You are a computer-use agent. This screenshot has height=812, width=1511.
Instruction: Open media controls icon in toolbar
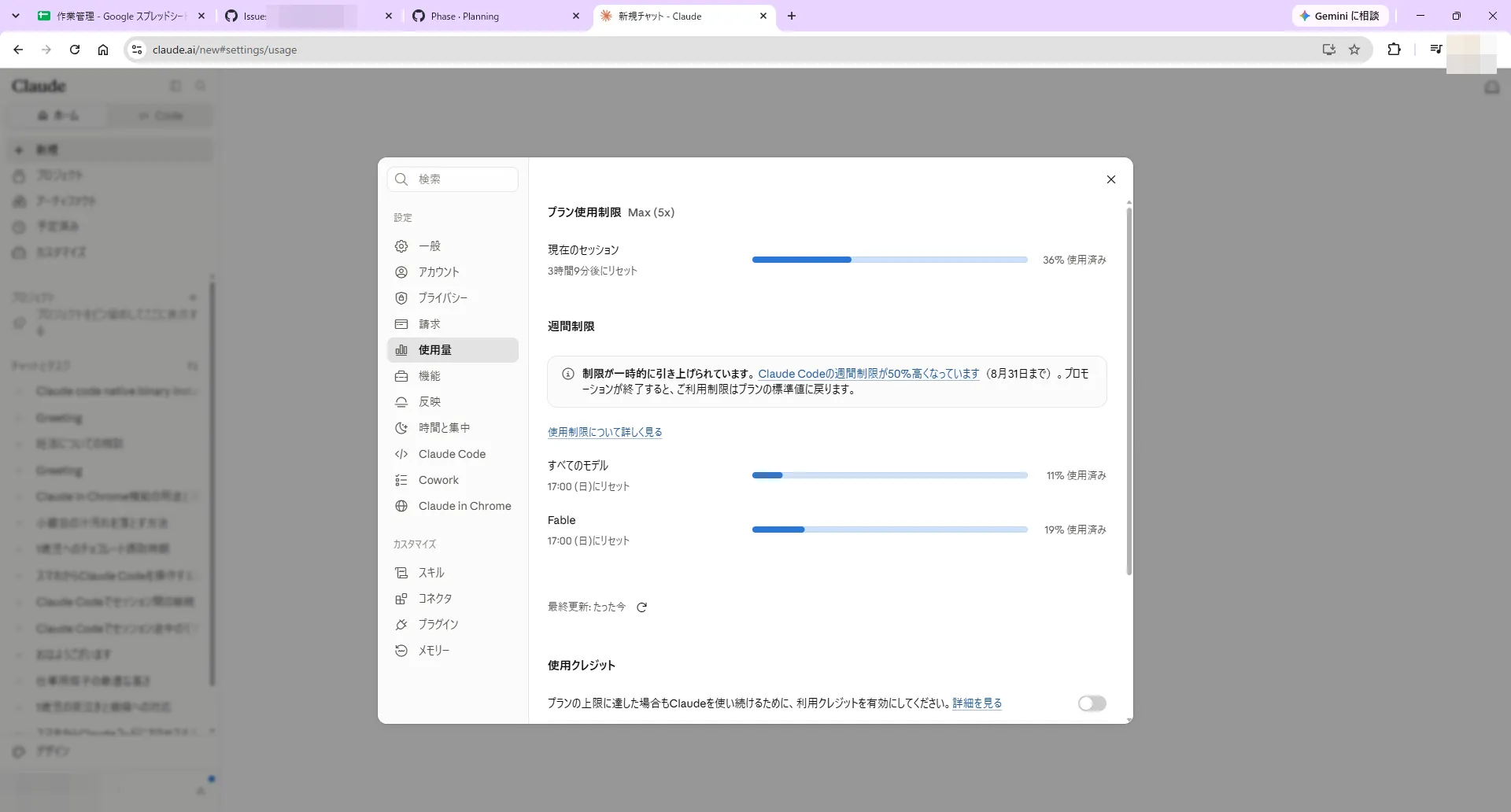click(x=1435, y=50)
